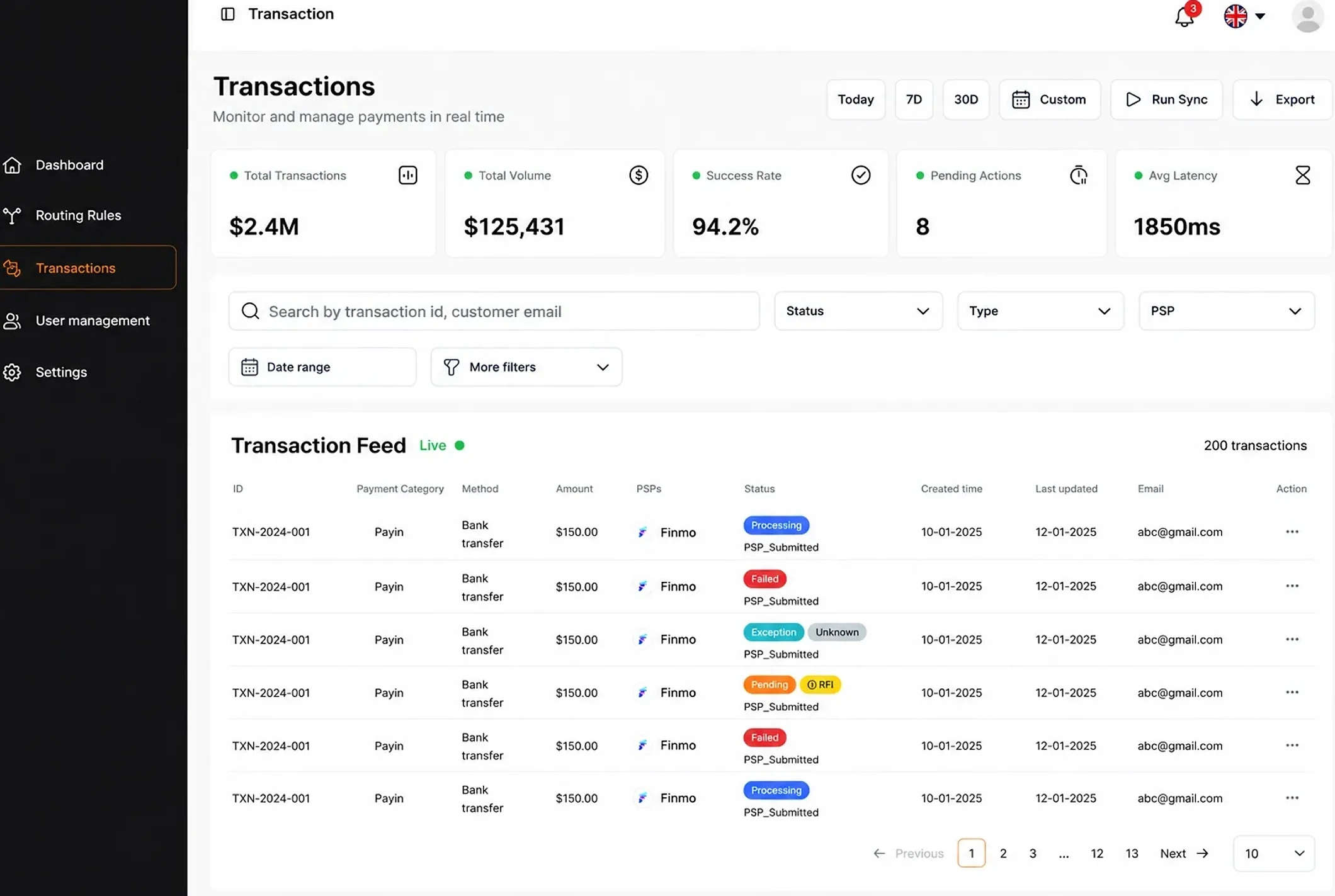Click the Avg Latency hourglass icon

click(1303, 175)
